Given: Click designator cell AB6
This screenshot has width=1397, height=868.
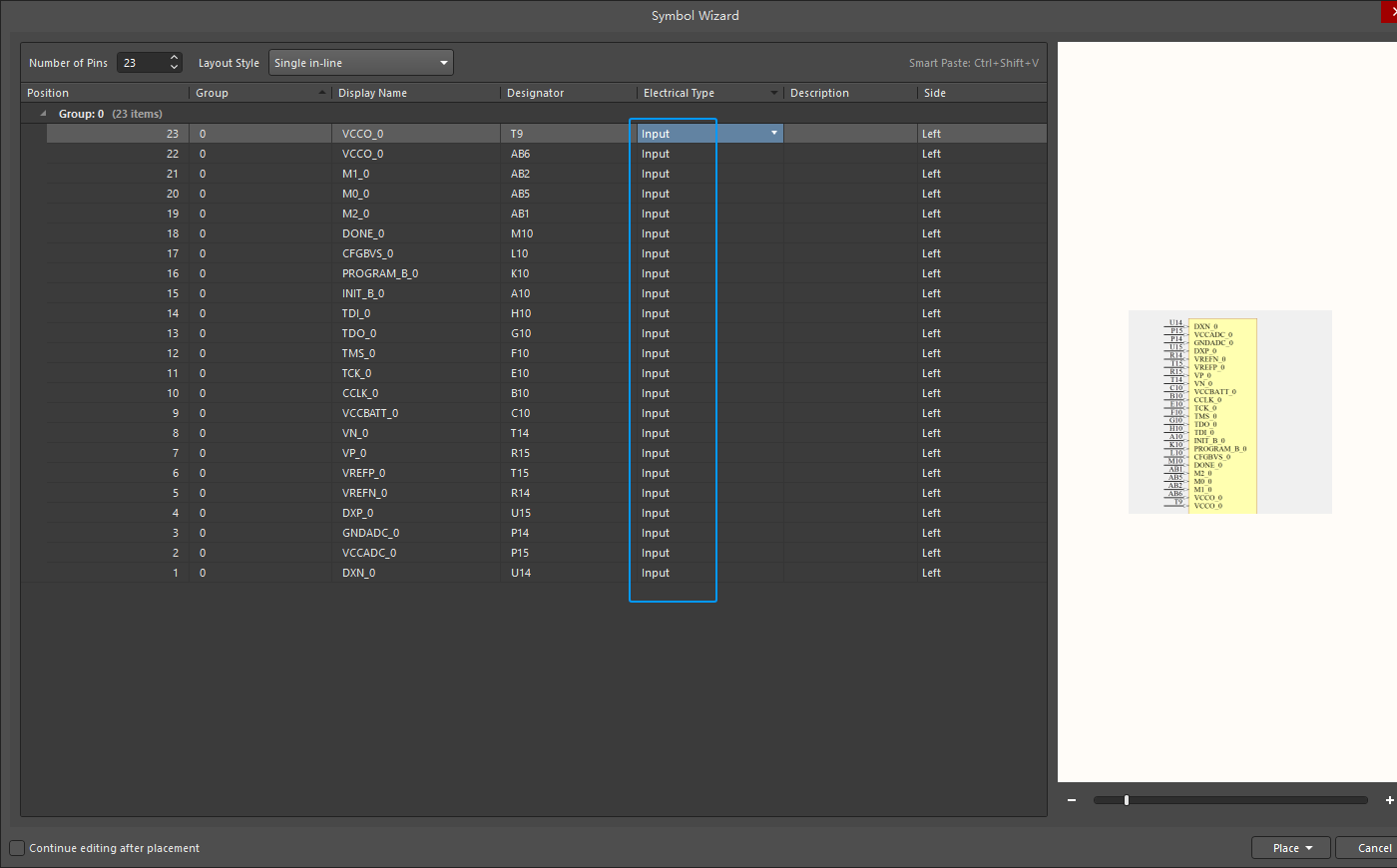Looking at the screenshot, I should tap(569, 154).
